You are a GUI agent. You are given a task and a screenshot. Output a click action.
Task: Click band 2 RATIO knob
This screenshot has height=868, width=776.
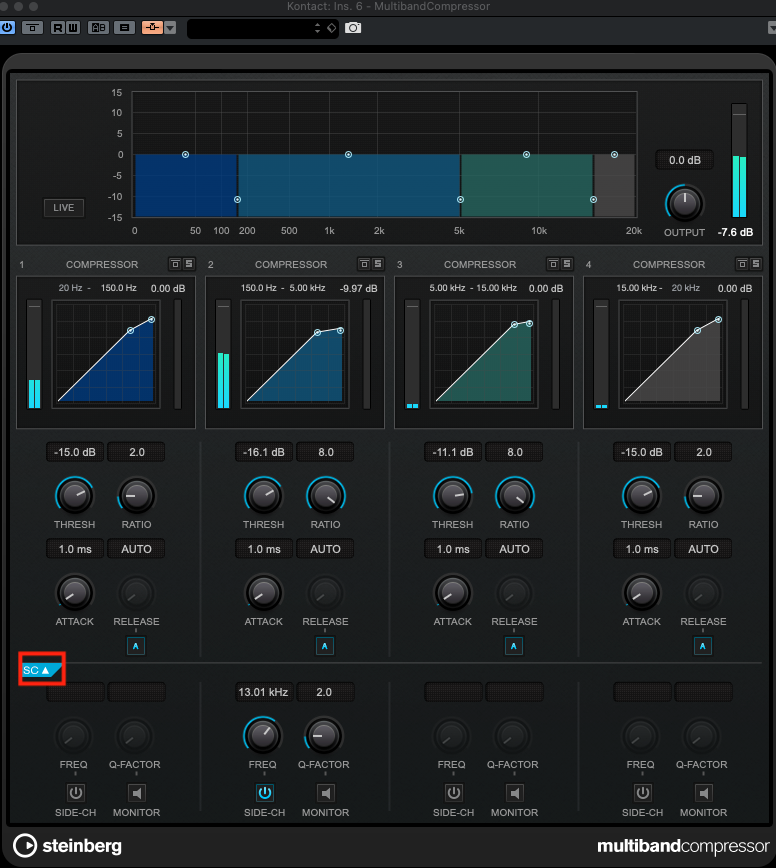coord(325,495)
